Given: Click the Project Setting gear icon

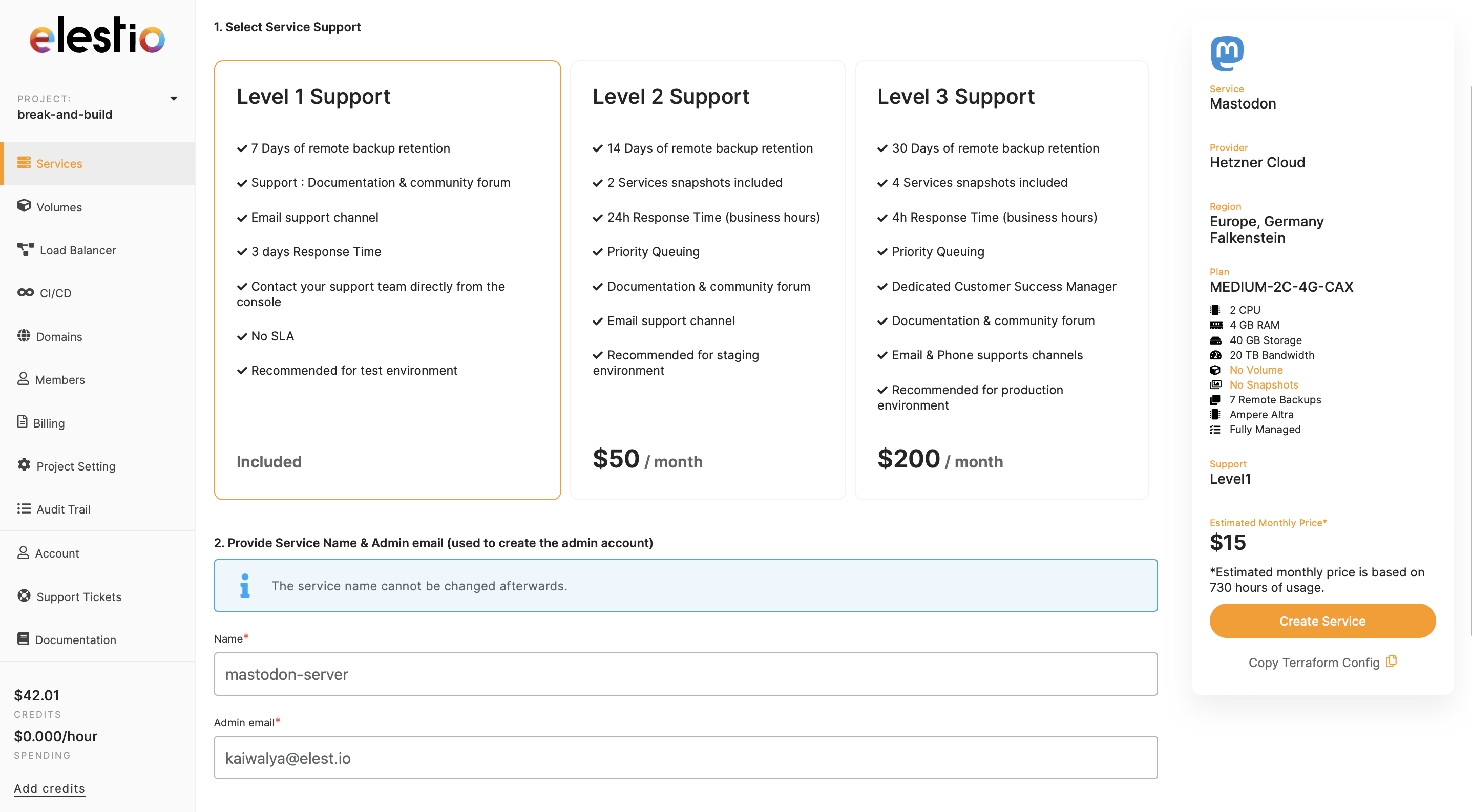Looking at the screenshot, I should 24,465.
